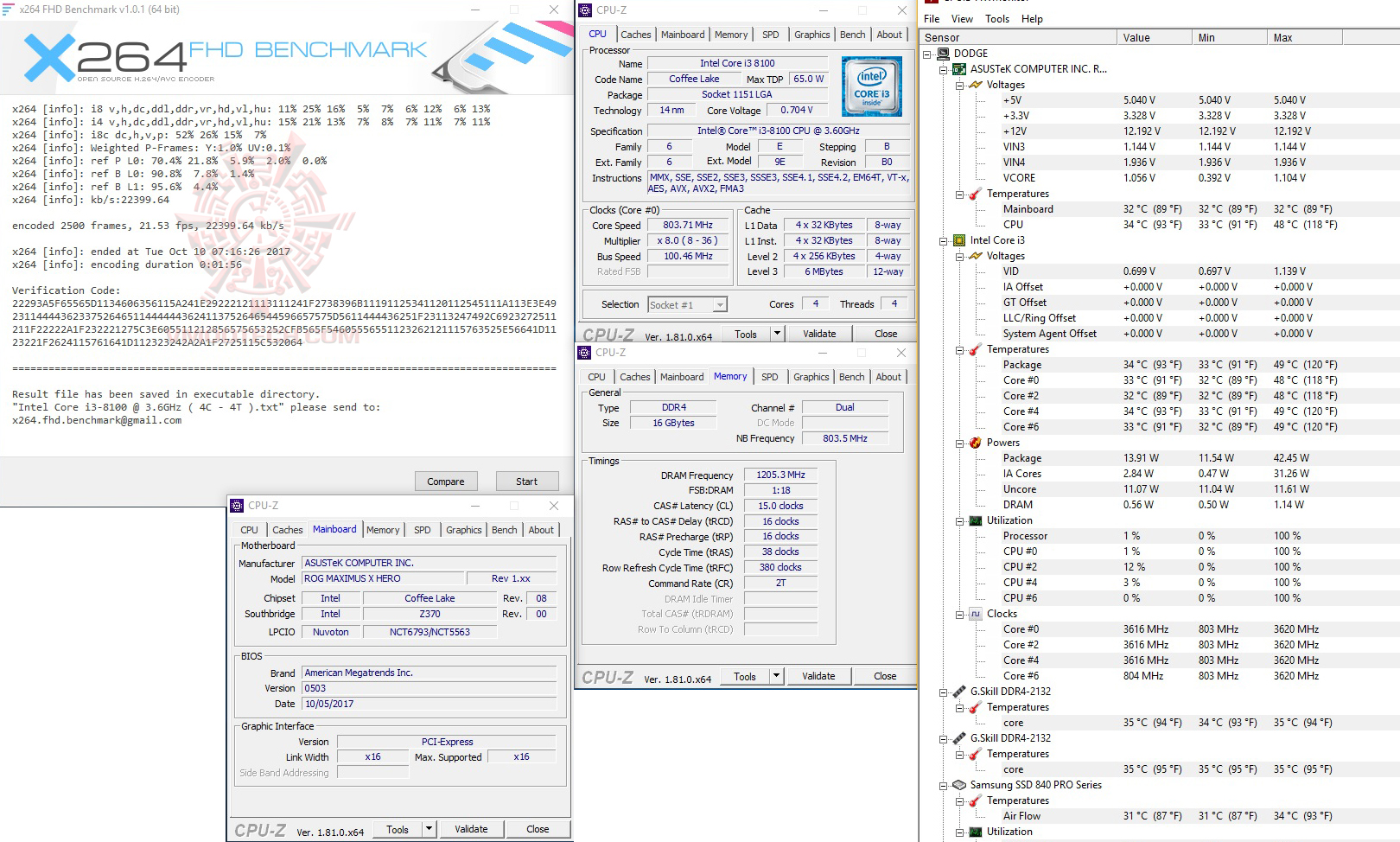The image size is (1400, 842).
Task: Click the Value column header
Action: 1154,38
